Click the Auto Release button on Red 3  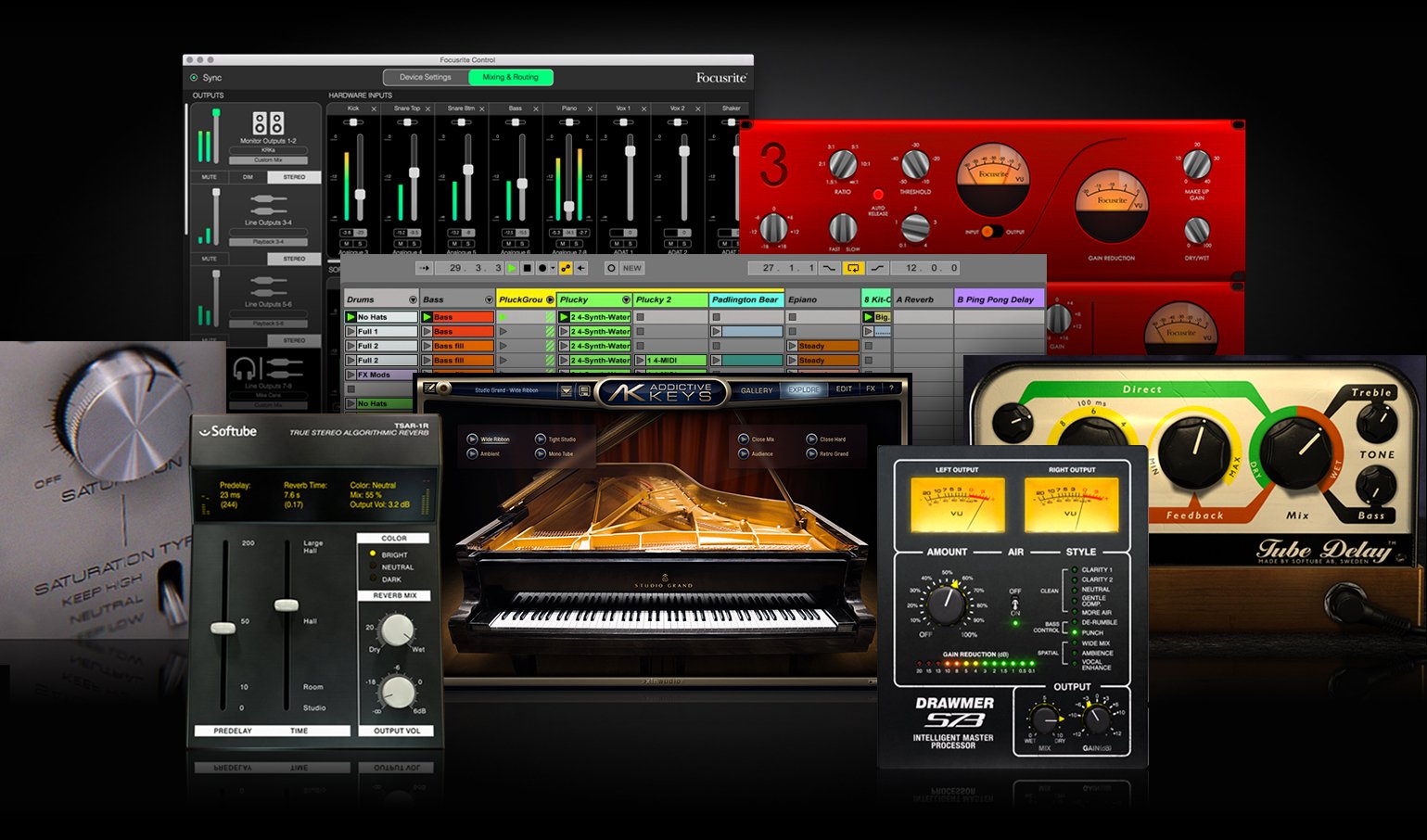(x=877, y=195)
